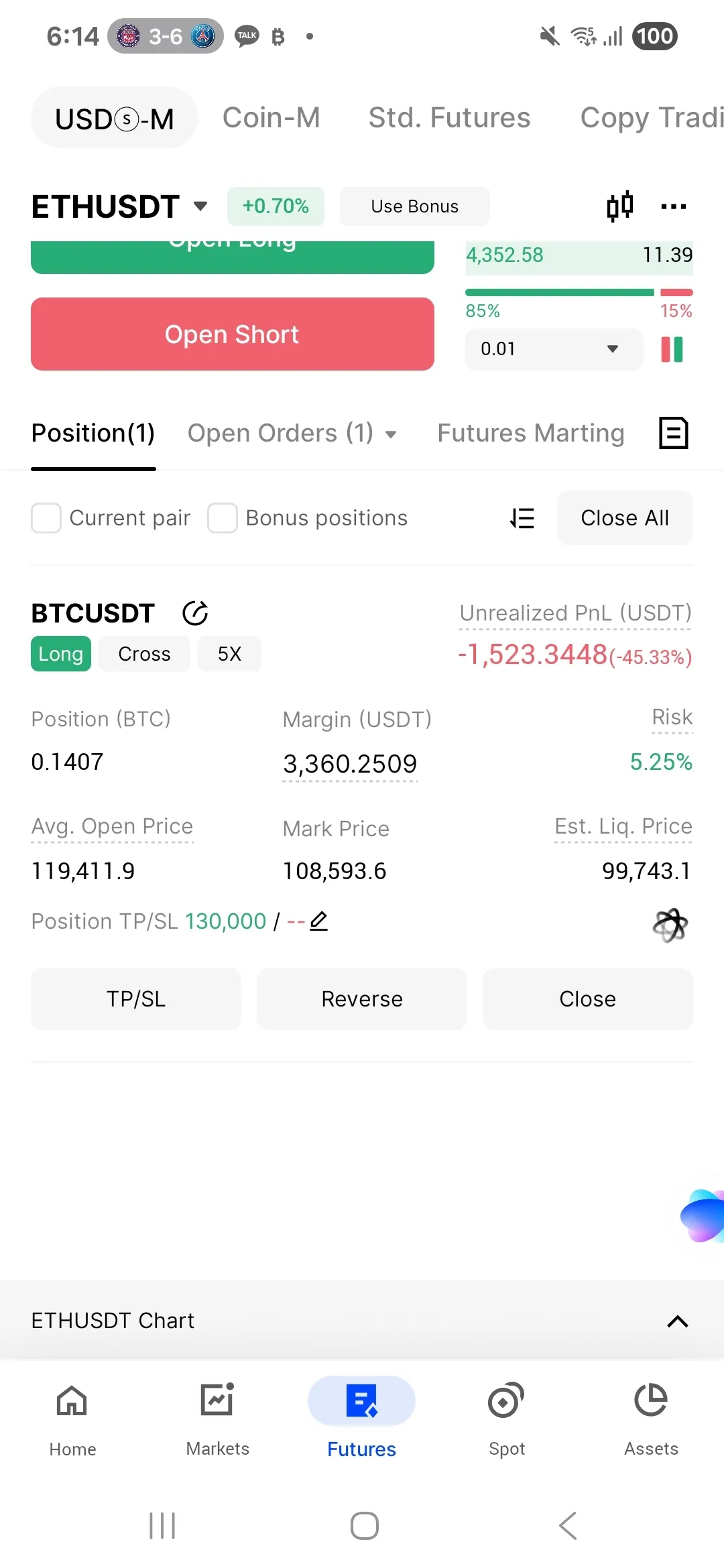The width and height of the screenshot is (724, 1568).
Task: Expand the ETHUSDT Chart panel
Action: click(678, 1321)
